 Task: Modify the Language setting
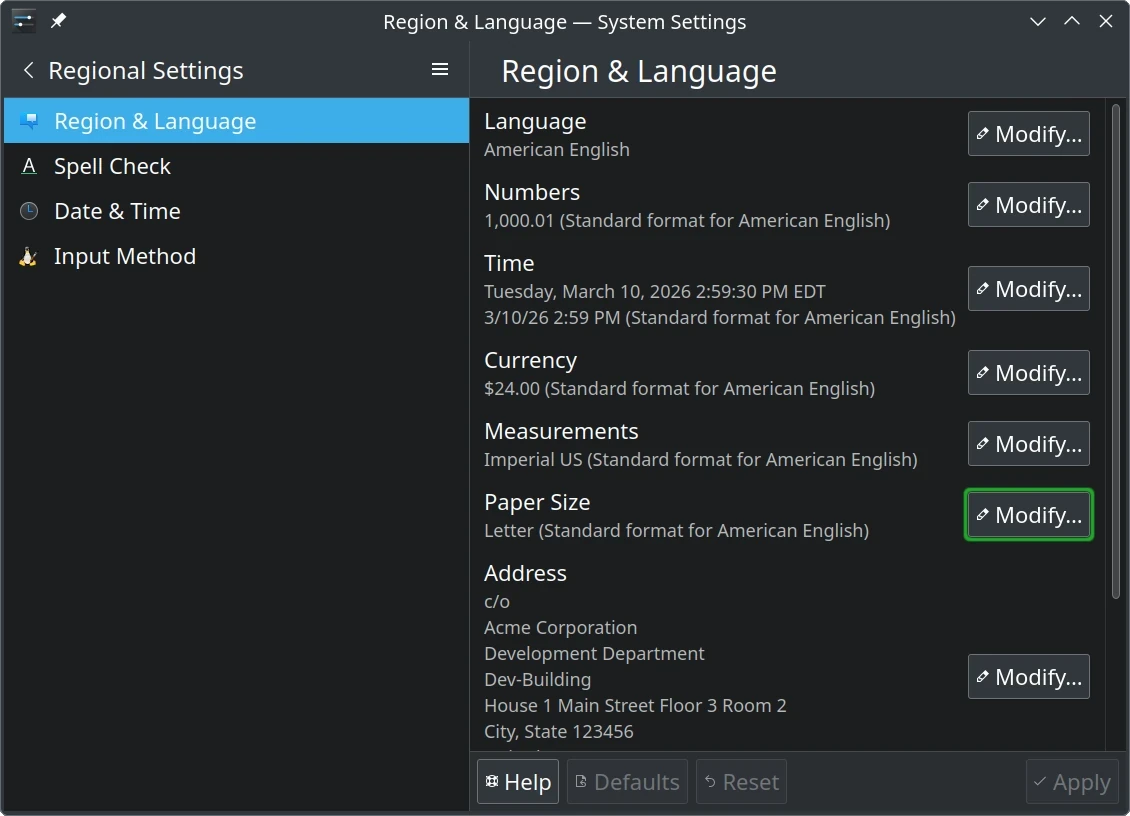tap(1028, 134)
